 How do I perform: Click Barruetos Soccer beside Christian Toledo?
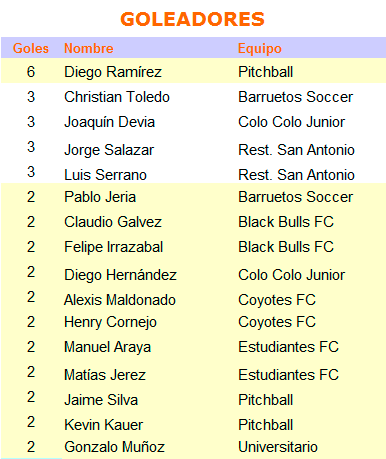tap(295, 97)
